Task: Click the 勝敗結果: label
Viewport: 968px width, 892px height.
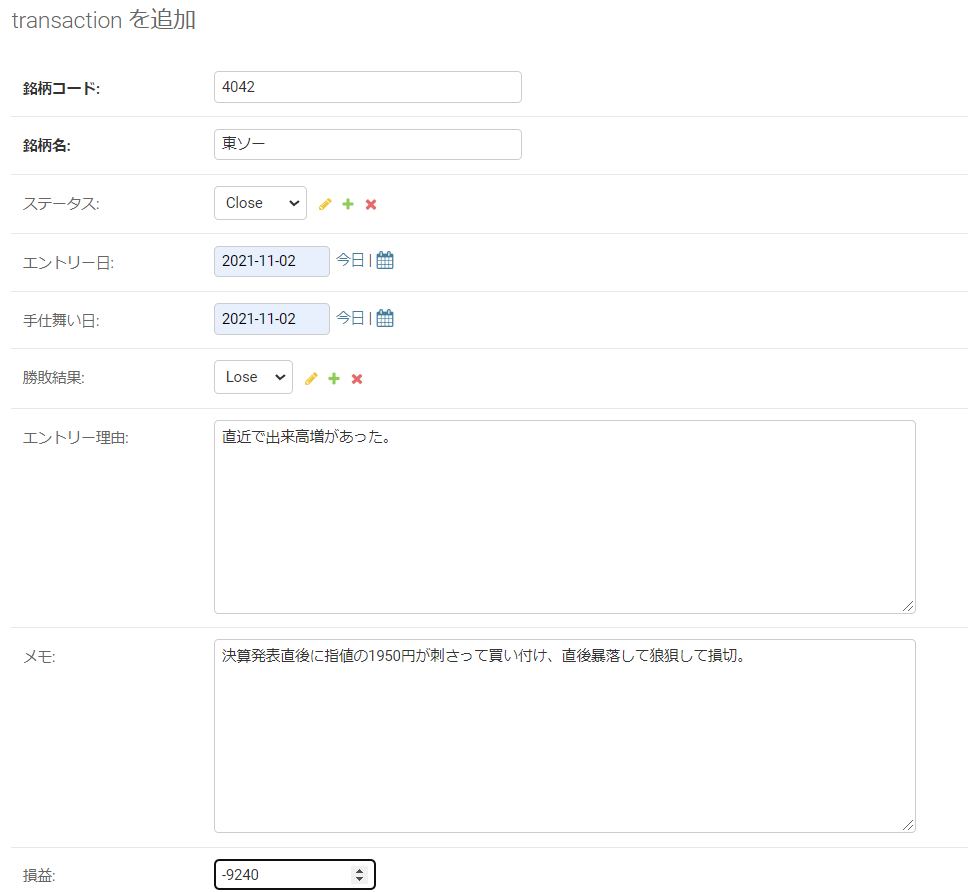Action: coord(54,378)
